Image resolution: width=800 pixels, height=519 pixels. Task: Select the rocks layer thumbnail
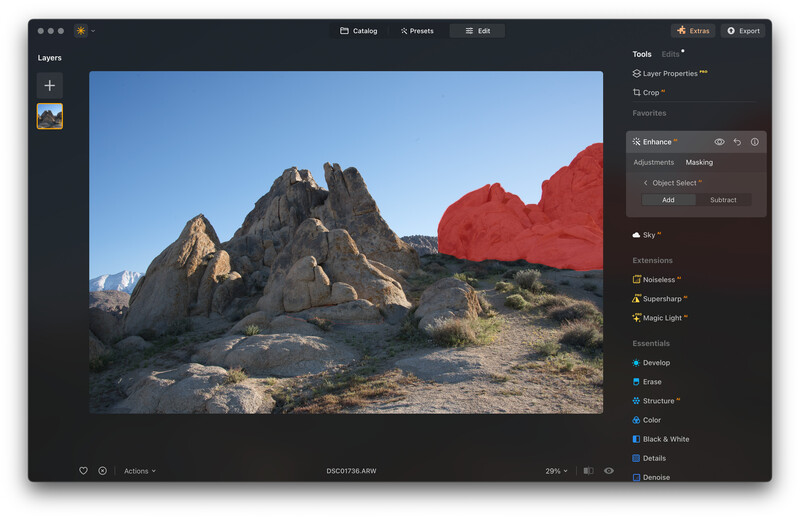pos(49,116)
